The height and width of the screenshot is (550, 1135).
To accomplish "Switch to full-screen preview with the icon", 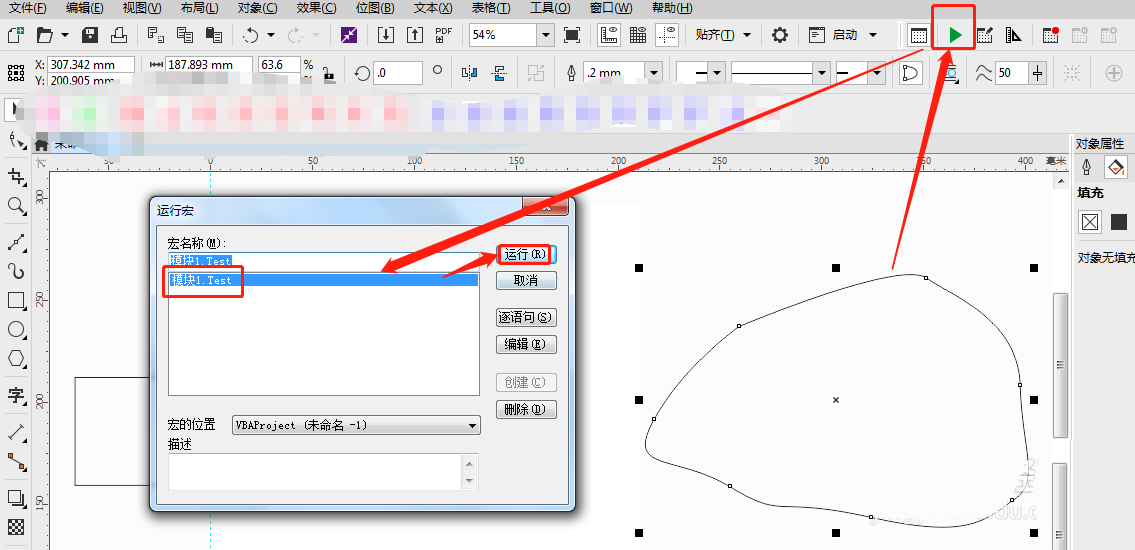I will click(x=572, y=35).
